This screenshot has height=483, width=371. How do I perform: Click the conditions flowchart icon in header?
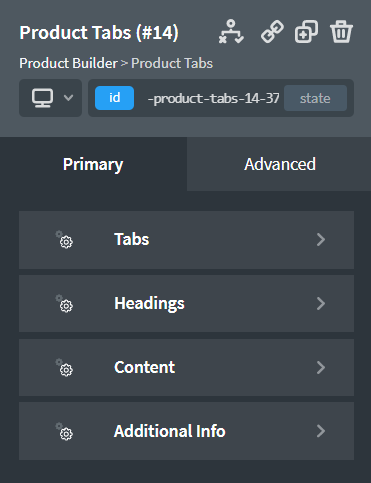pyautogui.click(x=231, y=32)
